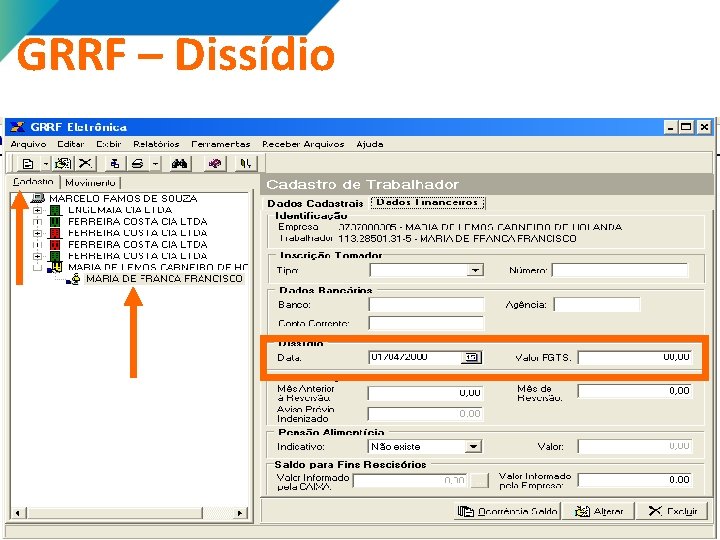Viewport: 720px width, 540px height.
Task: Click worker icon beside MARIA DE FRANCA FRANCISCO
Action: coord(74,279)
